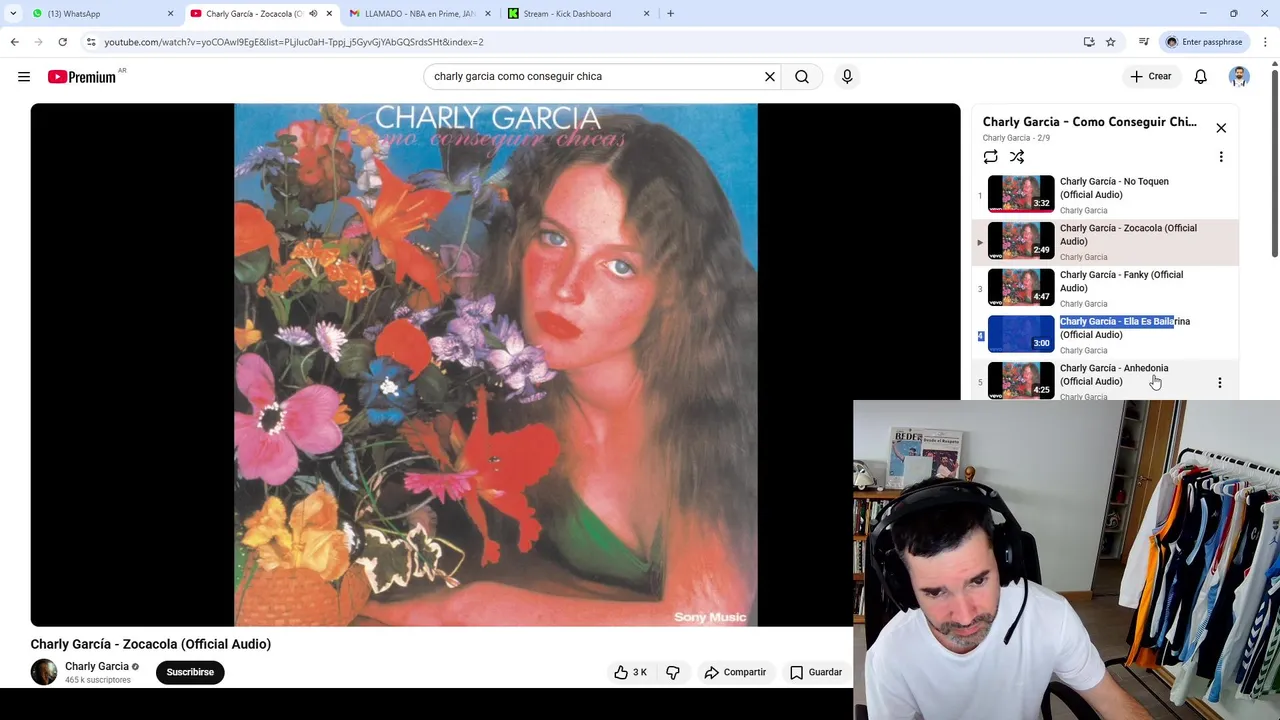Open browser three-dot menu

pos(1265,42)
